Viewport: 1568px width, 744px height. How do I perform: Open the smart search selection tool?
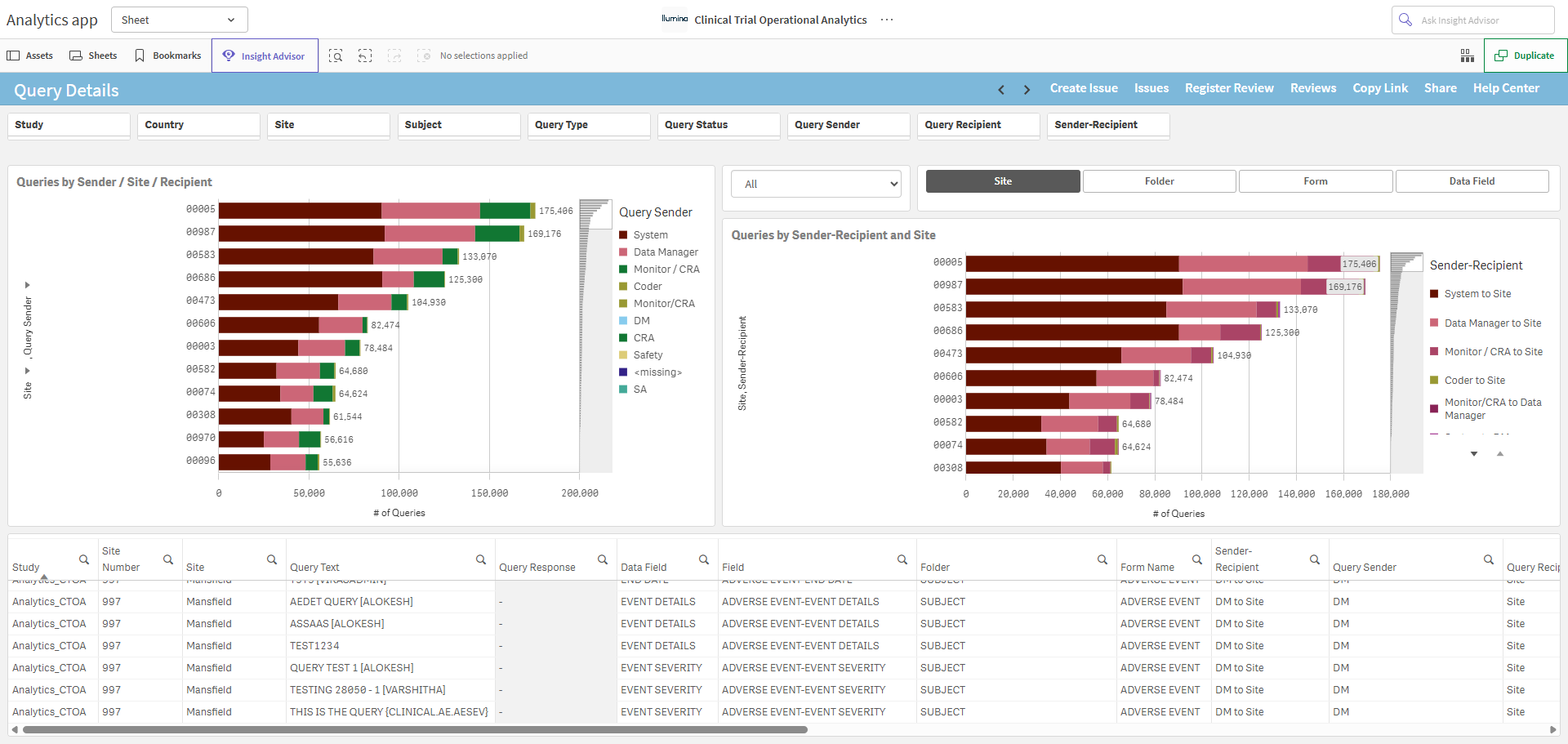tap(336, 56)
